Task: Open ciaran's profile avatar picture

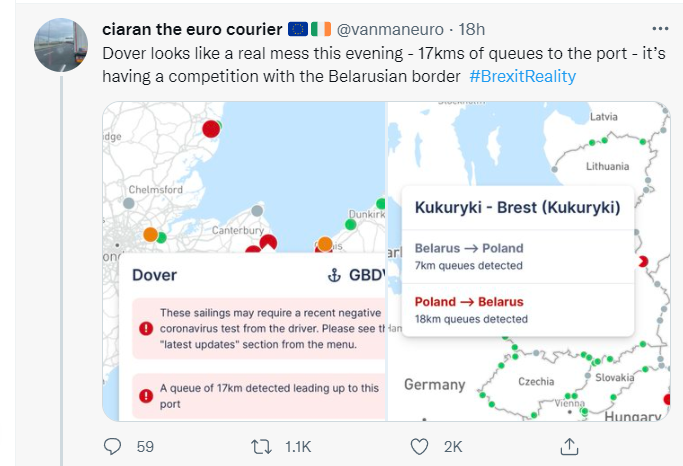Action: pos(61,45)
